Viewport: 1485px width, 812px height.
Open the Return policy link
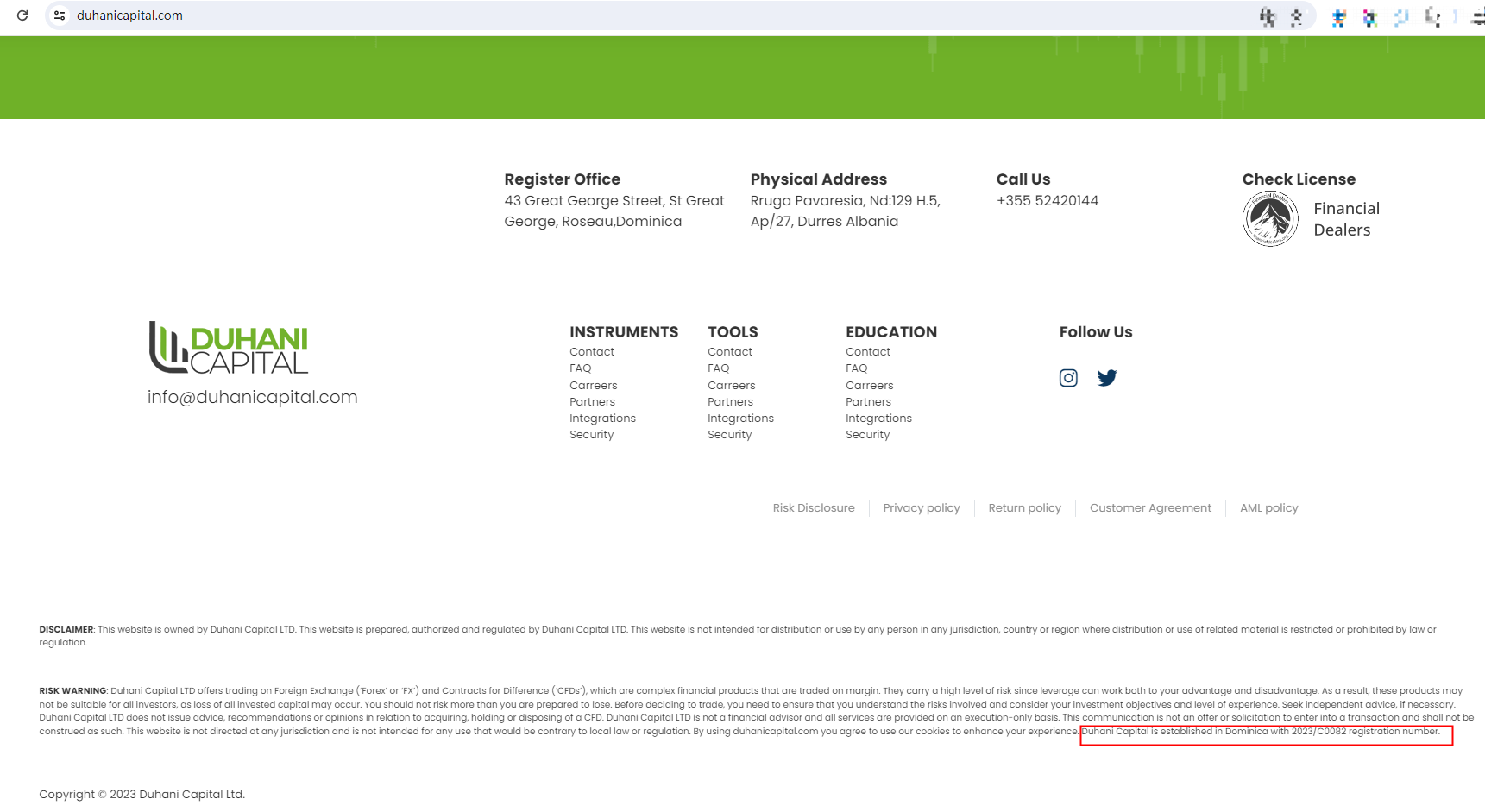click(x=1025, y=508)
